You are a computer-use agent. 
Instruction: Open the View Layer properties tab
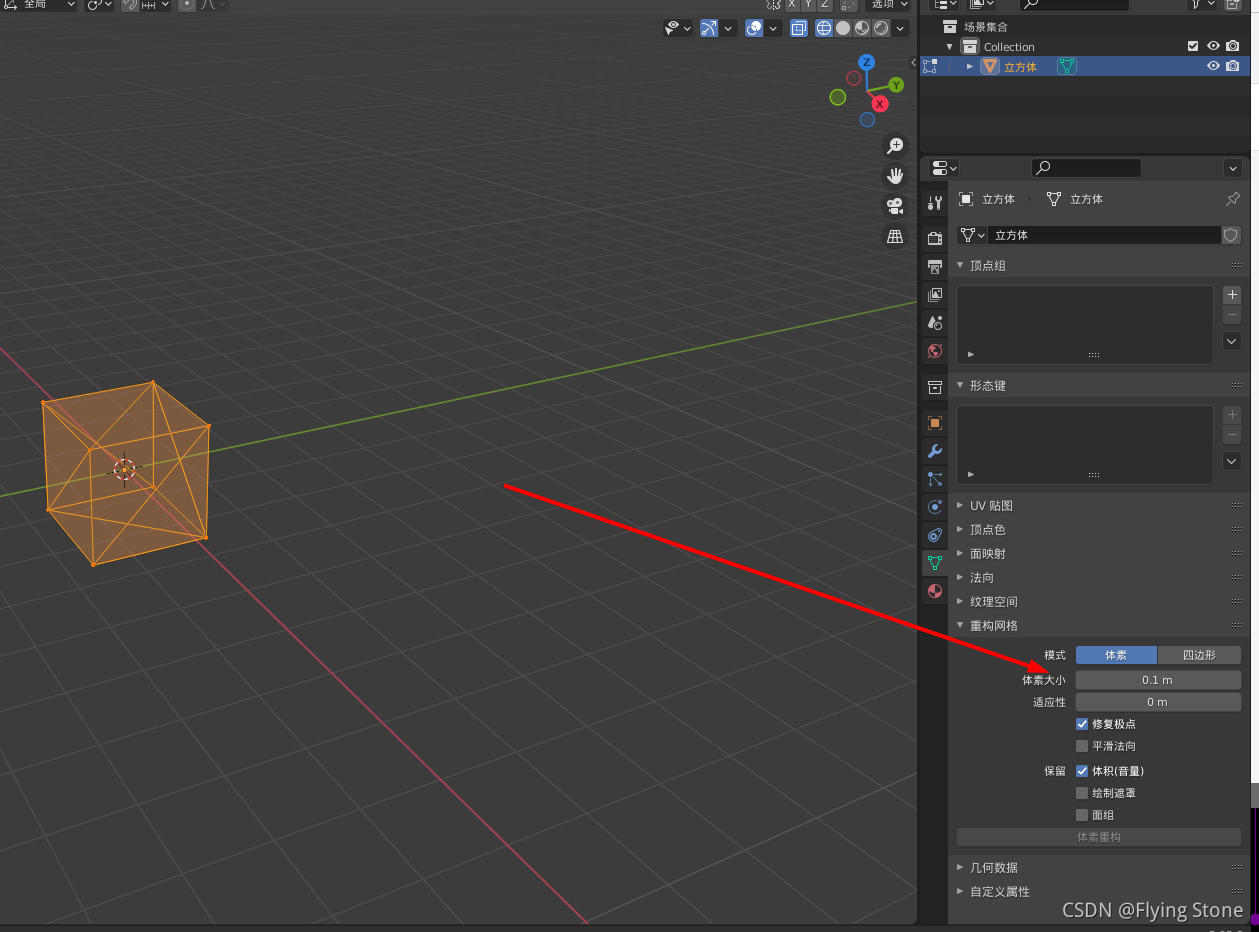pos(935,295)
